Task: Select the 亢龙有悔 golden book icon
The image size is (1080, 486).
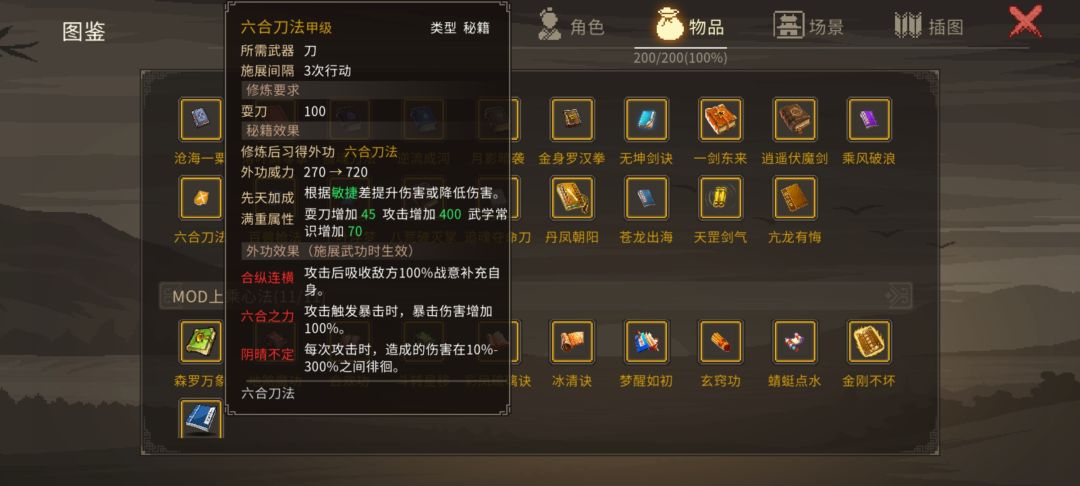Action: (x=795, y=198)
